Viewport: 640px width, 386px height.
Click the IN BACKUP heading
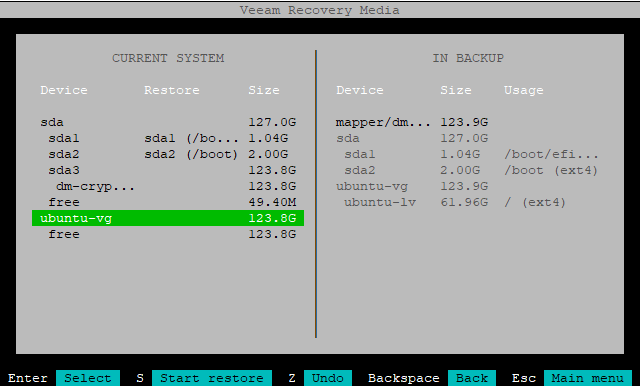[468, 58]
